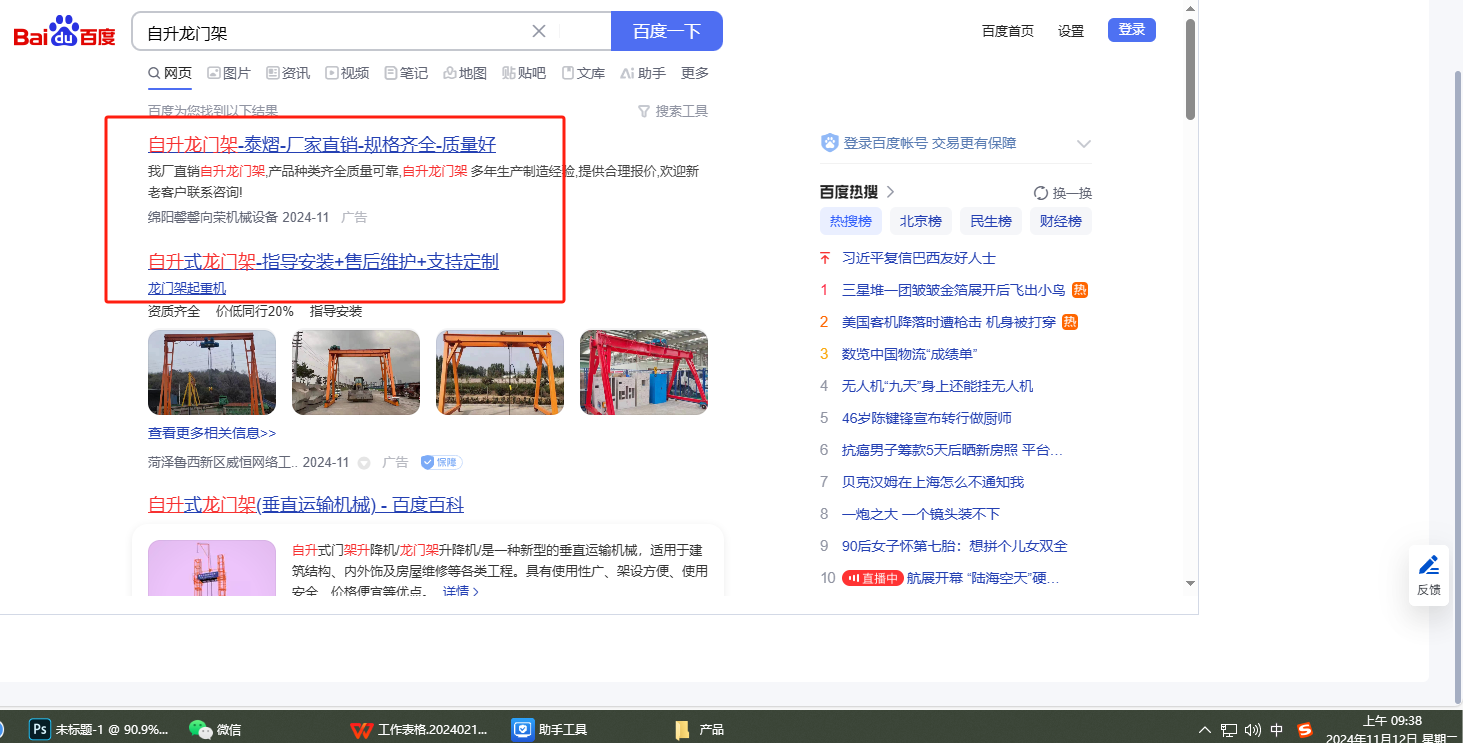Click the Sogou input method tray icon

tap(1305, 730)
